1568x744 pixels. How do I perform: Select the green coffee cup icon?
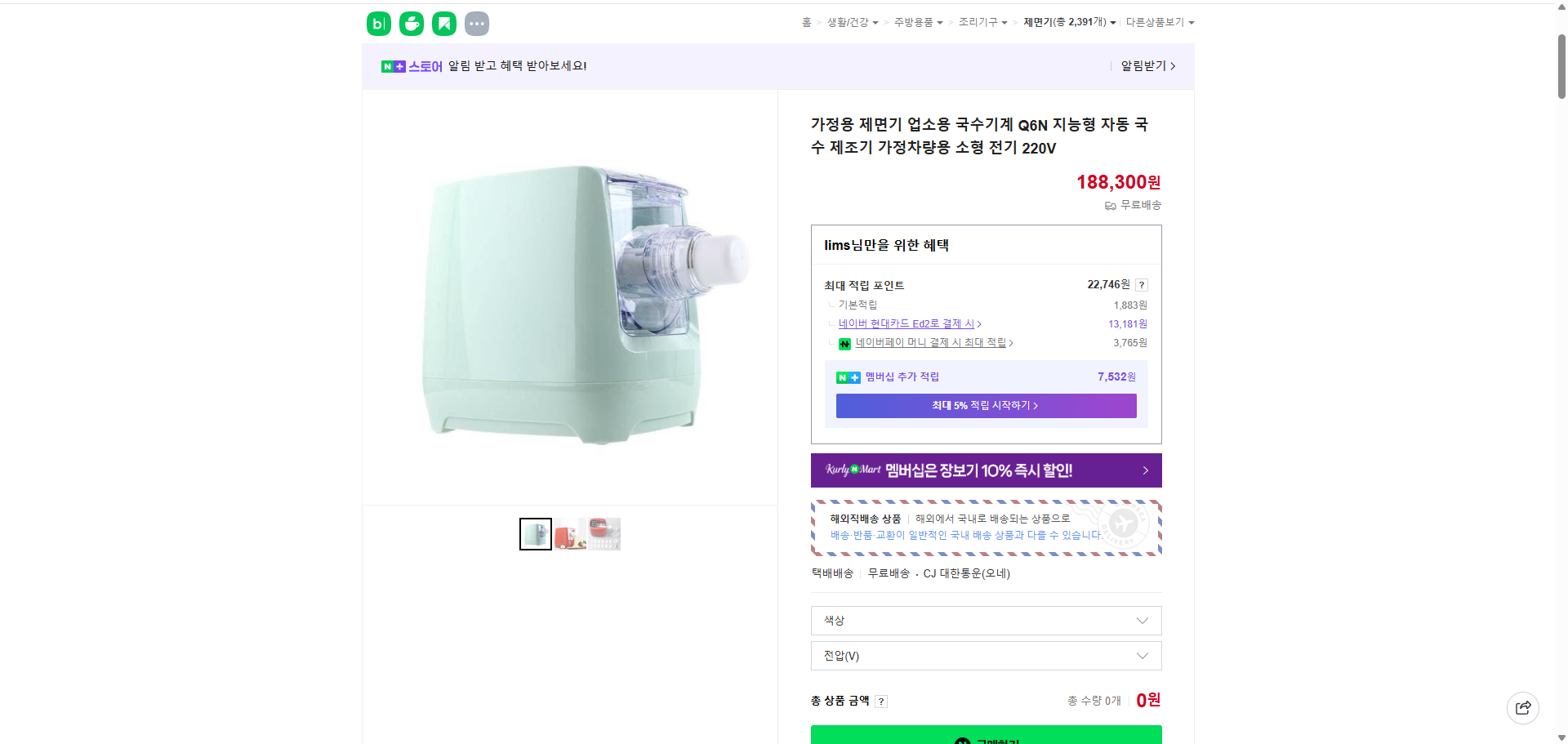point(411,23)
